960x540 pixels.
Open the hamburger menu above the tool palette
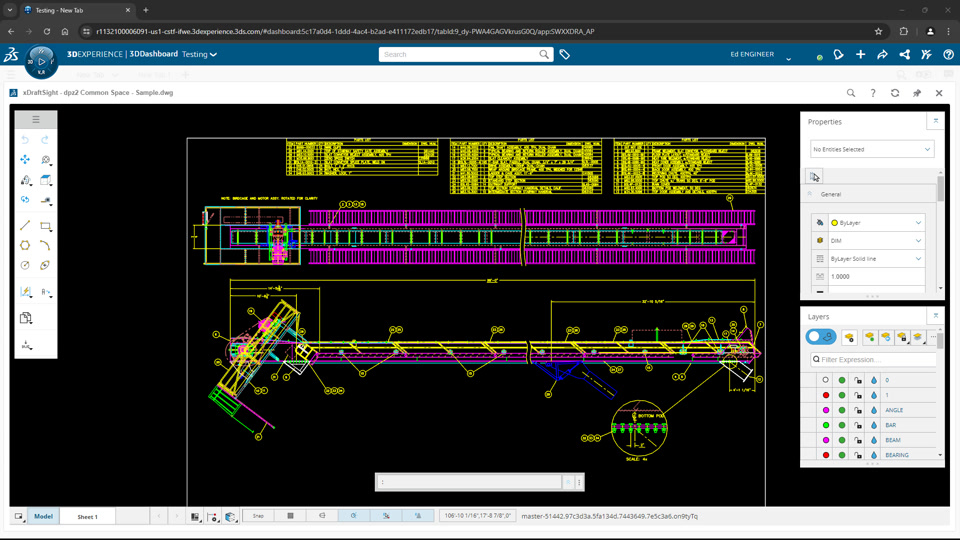tap(36, 119)
